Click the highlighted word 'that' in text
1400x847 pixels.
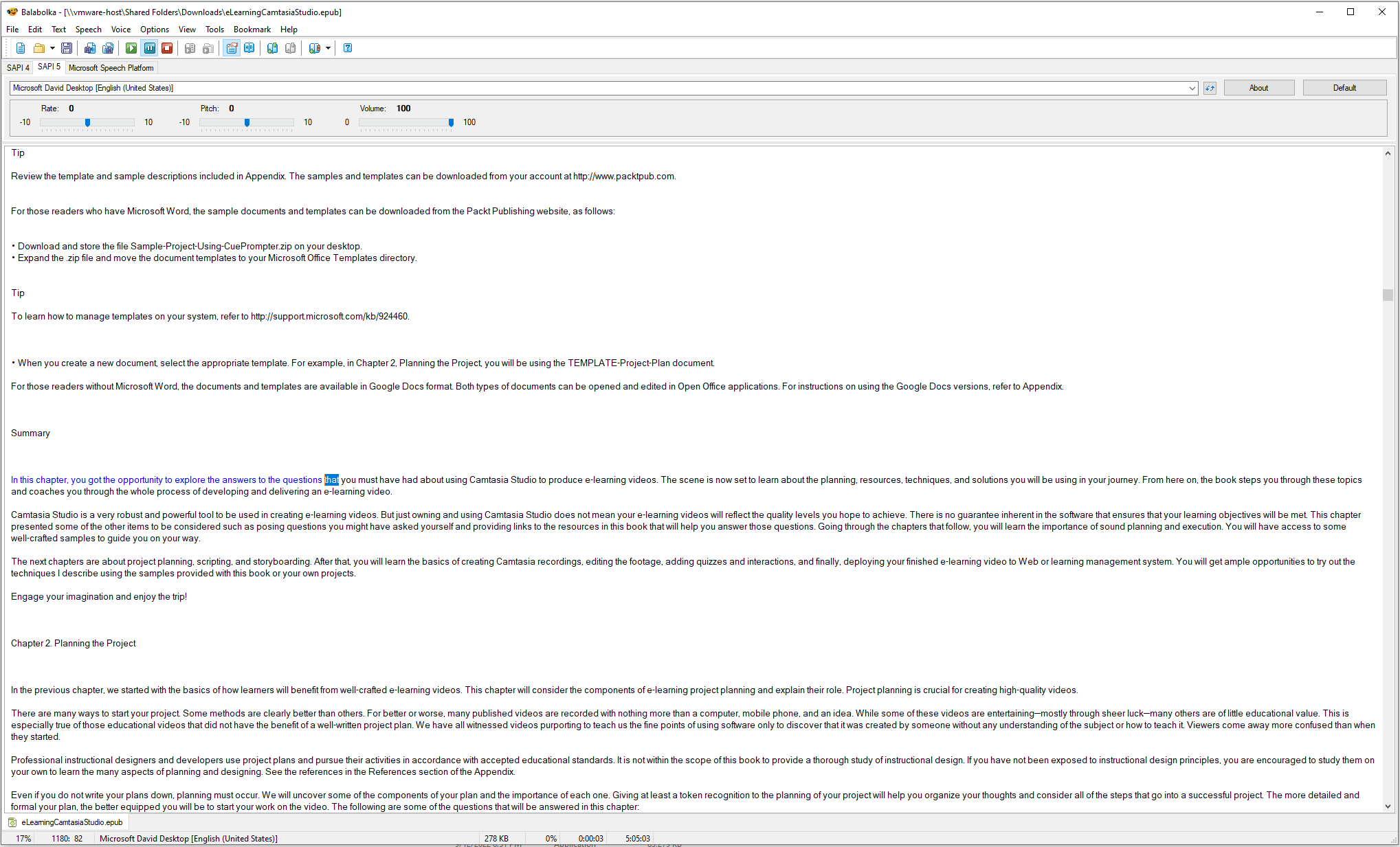331,480
